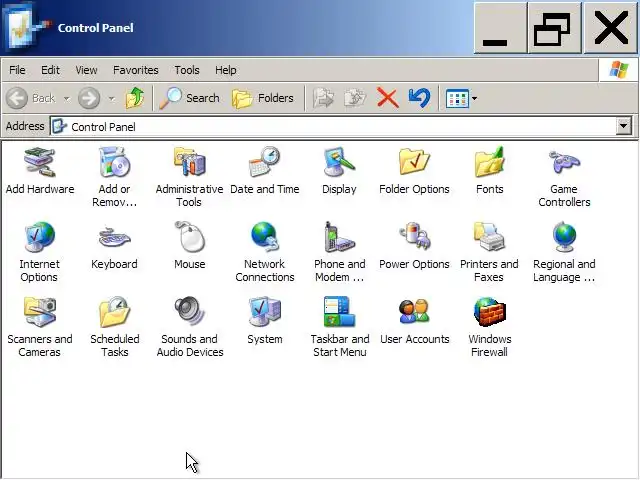Viewport: 640px width, 480px height.
Task: Close the Control Panel window
Action: [610, 28]
